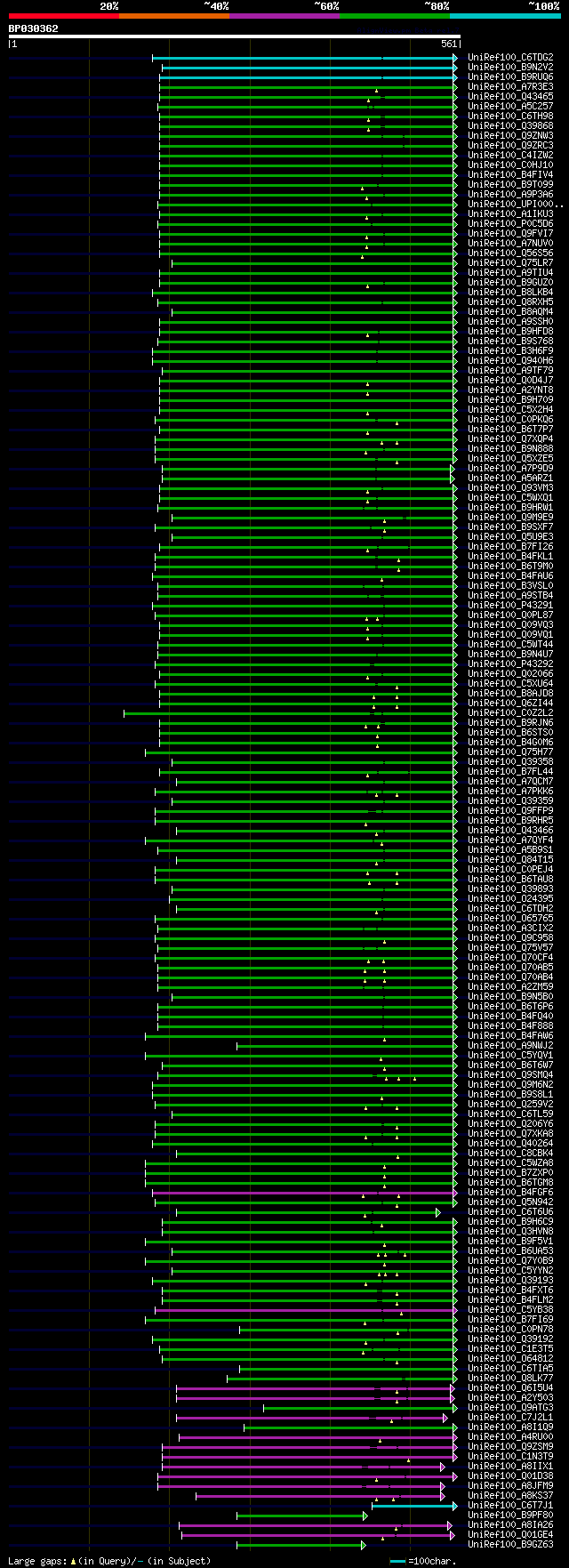Select the label UniRef100_C0Z2L2
569x1568 pixels.
coord(510,712)
